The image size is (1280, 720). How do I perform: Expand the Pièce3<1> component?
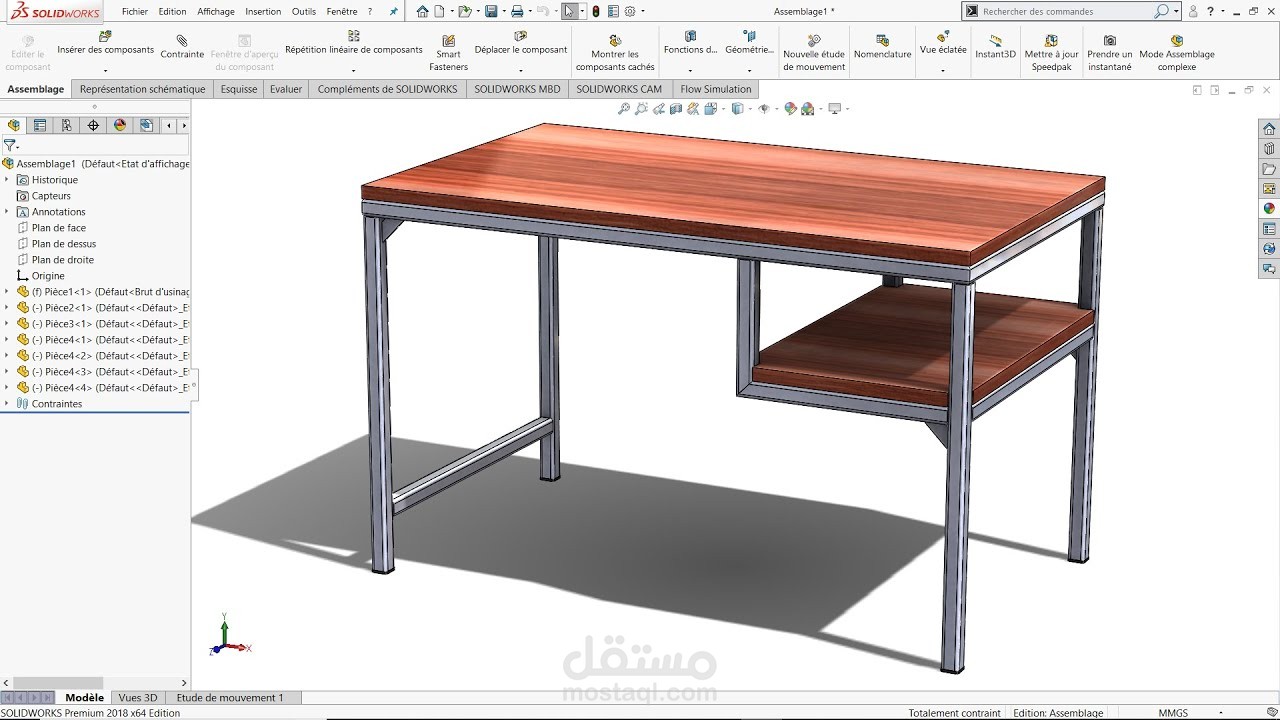click(7, 324)
